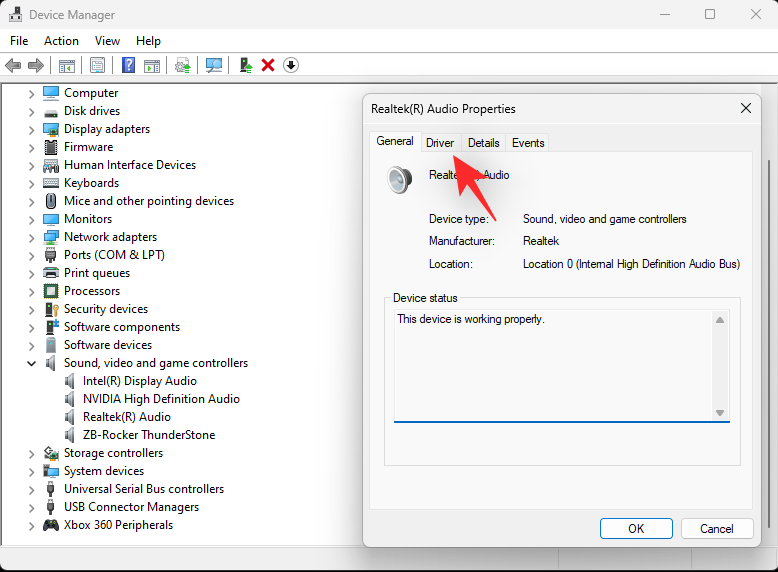
Task: Click Cancel in Realtek Audio Properties
Action: [x=716, y=529]
